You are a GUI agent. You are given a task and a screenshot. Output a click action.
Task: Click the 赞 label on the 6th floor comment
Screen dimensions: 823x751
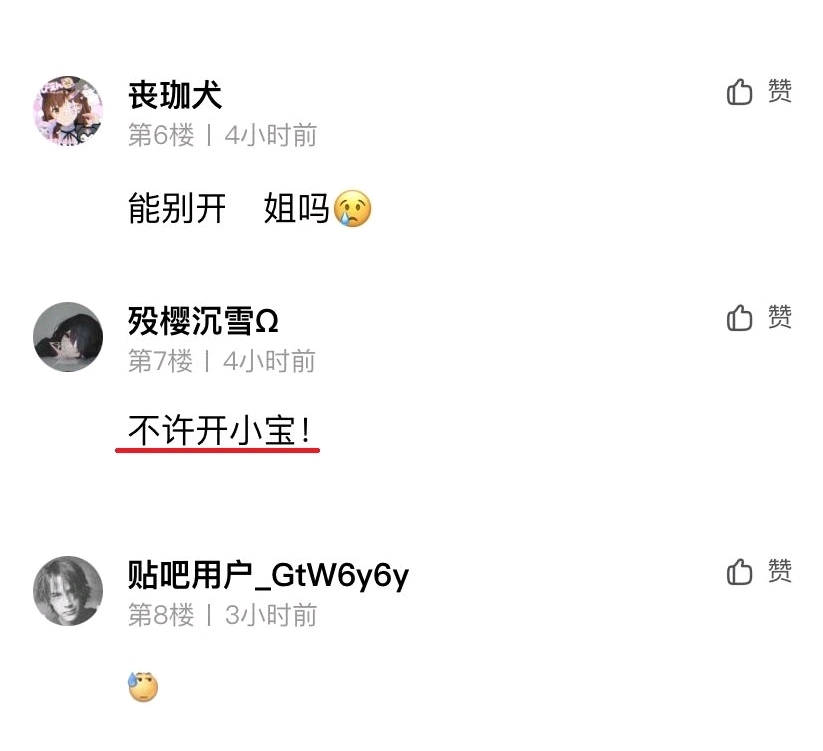[780, 91]
